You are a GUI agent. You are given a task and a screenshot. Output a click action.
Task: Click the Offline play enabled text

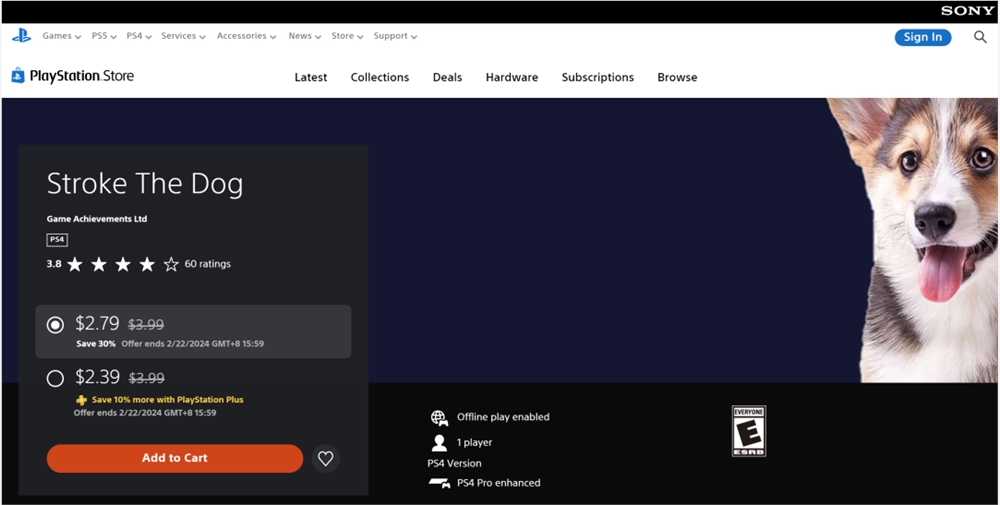503,417
